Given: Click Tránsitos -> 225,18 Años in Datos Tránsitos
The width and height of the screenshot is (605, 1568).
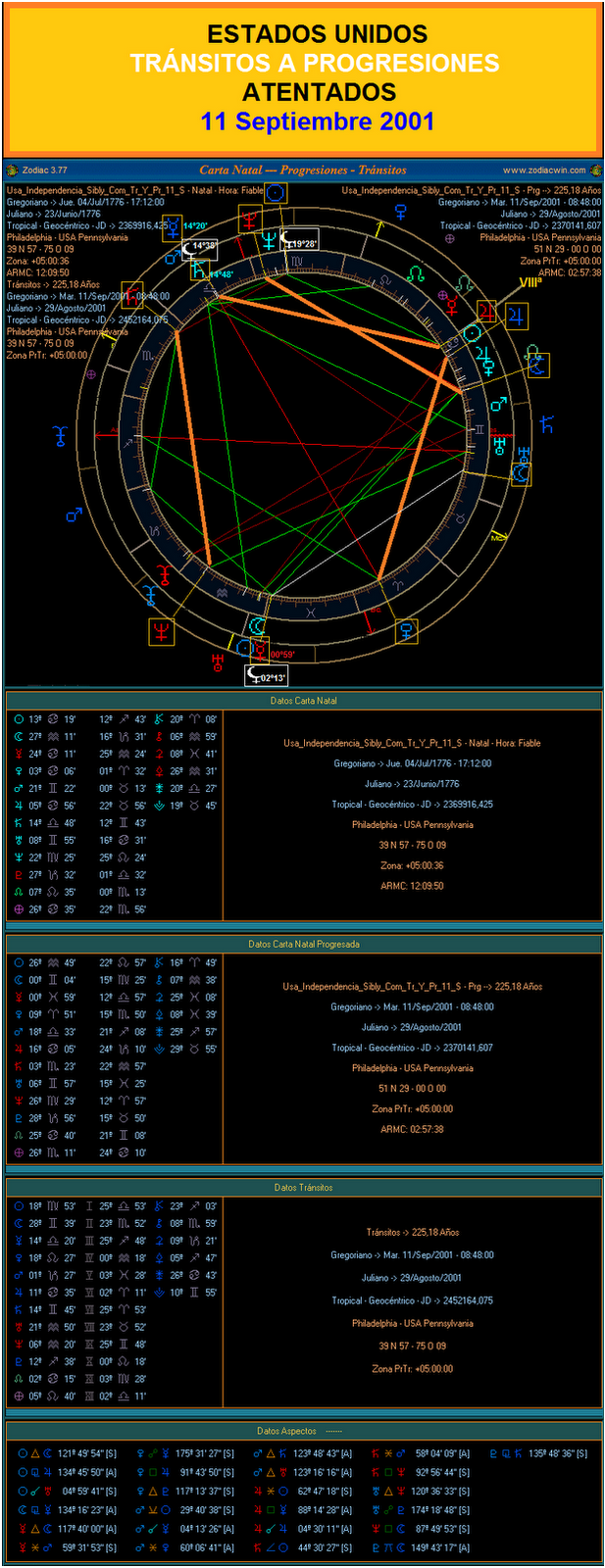Looking at the screenshot, I should point(412,1232).
